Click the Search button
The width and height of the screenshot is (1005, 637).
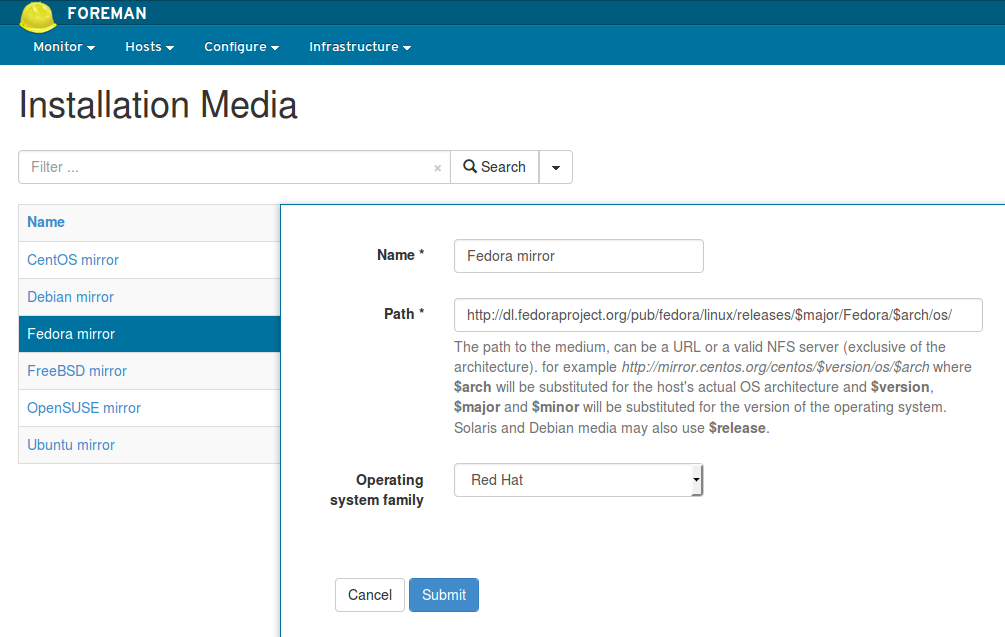tap(494, 167)
